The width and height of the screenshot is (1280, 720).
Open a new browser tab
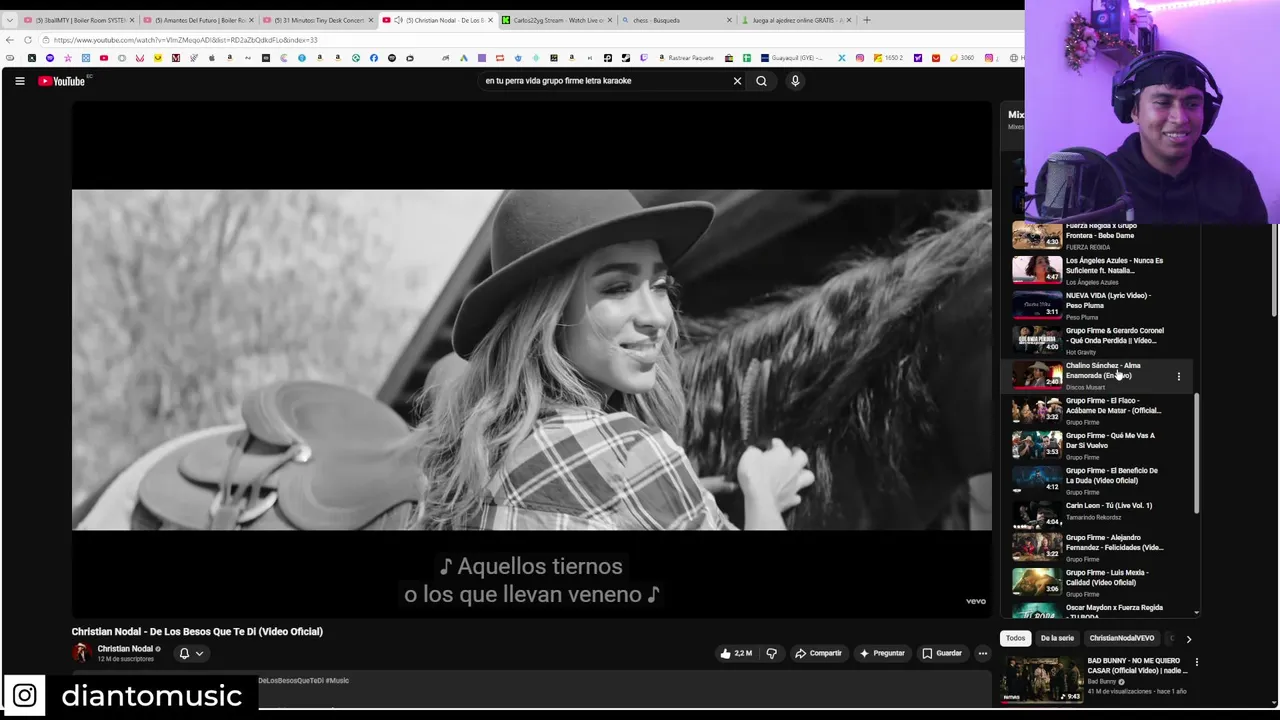[866, 20]
